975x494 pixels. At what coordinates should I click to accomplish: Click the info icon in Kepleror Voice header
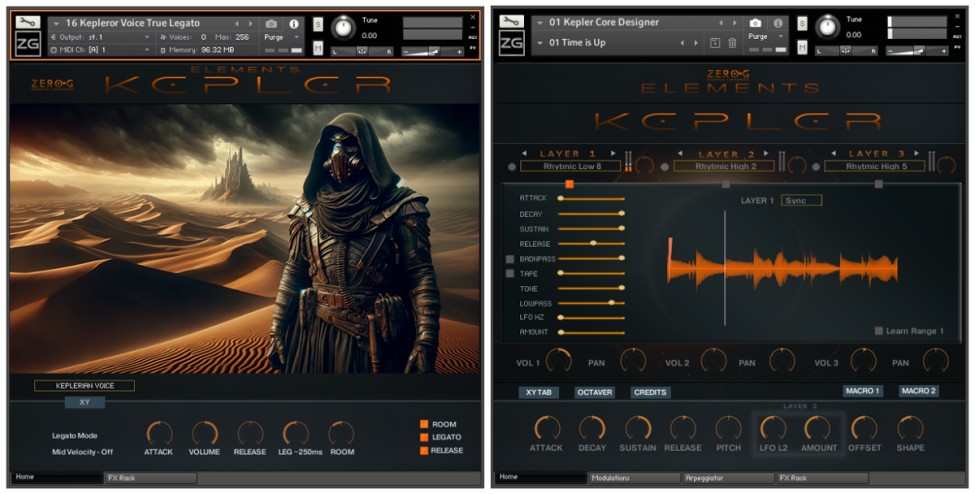click(293, 23)
